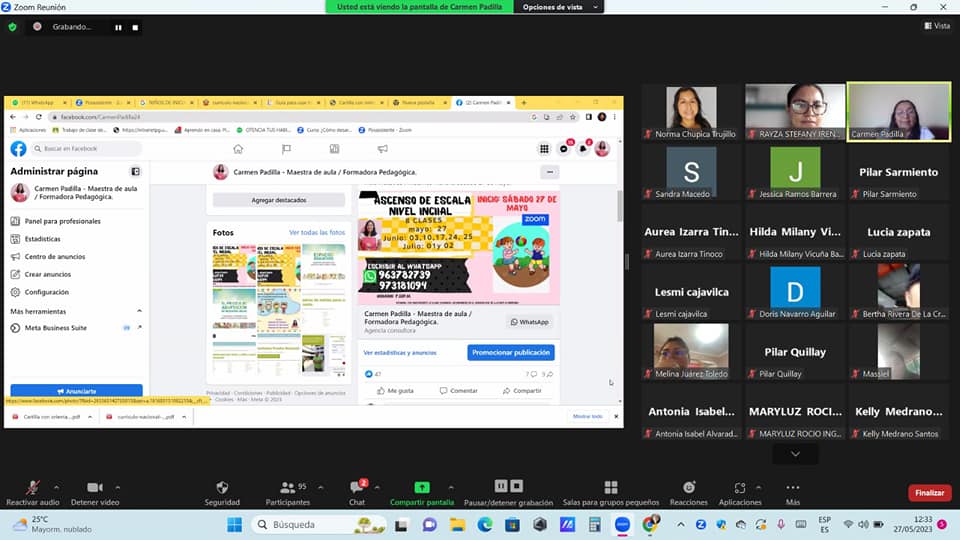
Task: Click the Promocionar publicación button
Action: (510, 352)
